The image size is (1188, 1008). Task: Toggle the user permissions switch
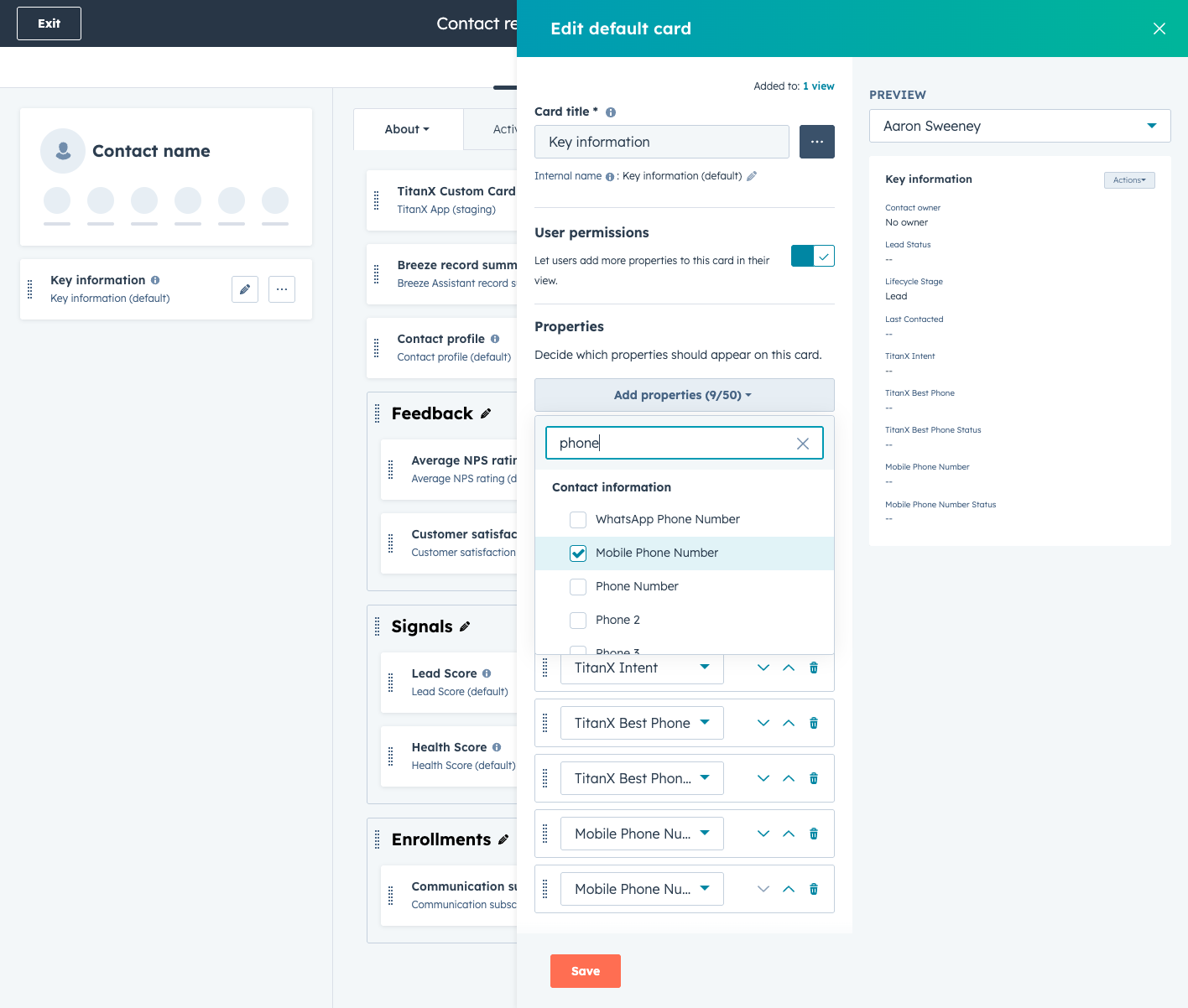click(x=813, y=256)
